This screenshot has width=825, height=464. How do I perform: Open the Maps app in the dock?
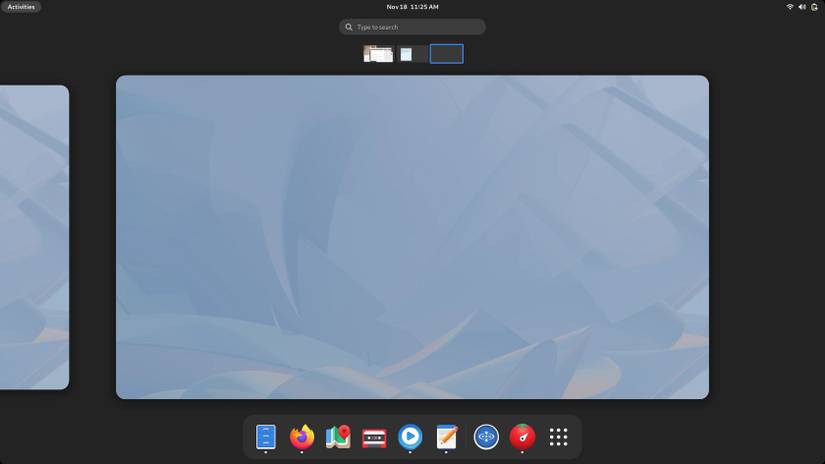[338, 437]
